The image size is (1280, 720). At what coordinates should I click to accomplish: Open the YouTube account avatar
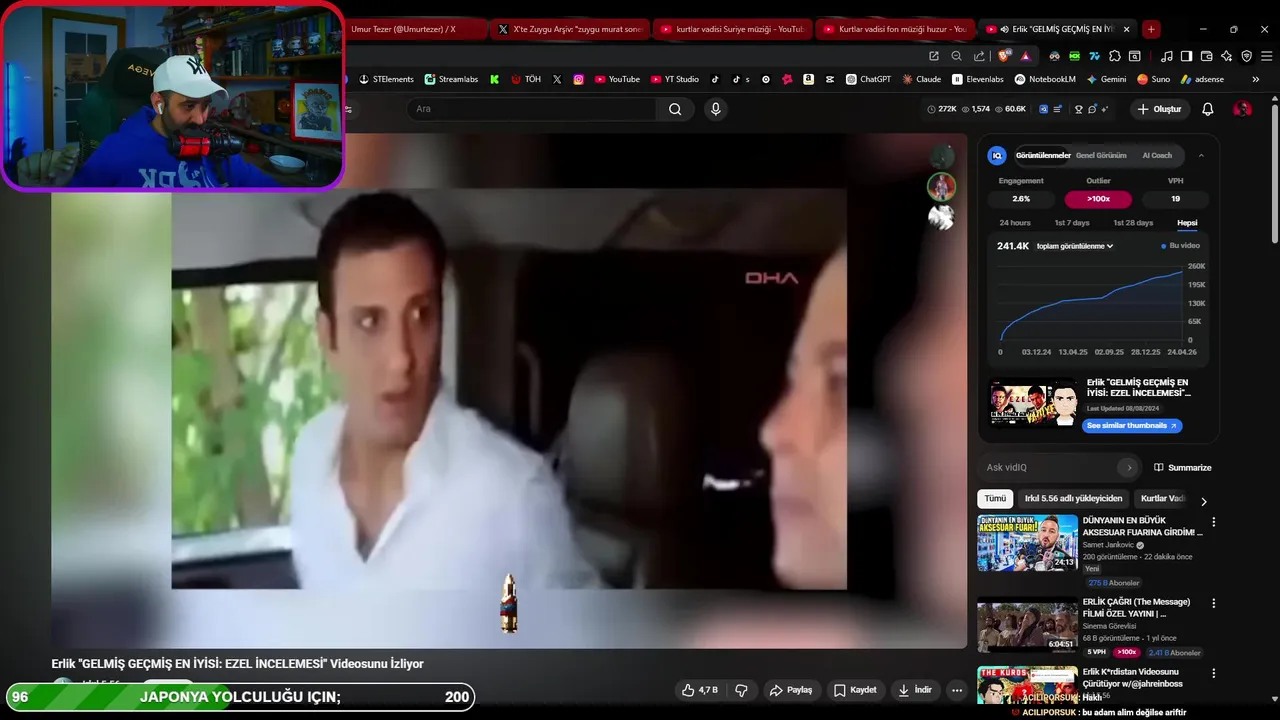click(x=1242, y=109)
